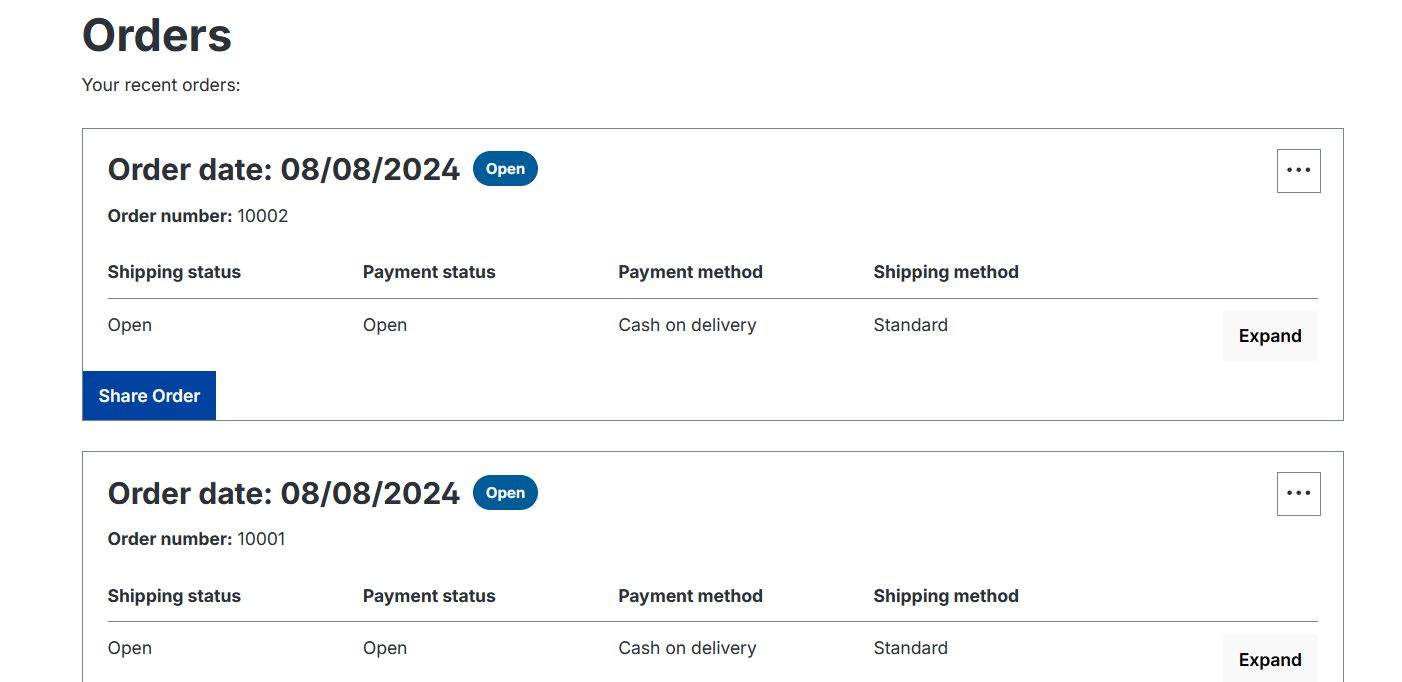The height and width of the screenshot is (682, 1402).
Task: Click the 'Your recent orders:' subtitle
Action: click(x=161, y=85)
